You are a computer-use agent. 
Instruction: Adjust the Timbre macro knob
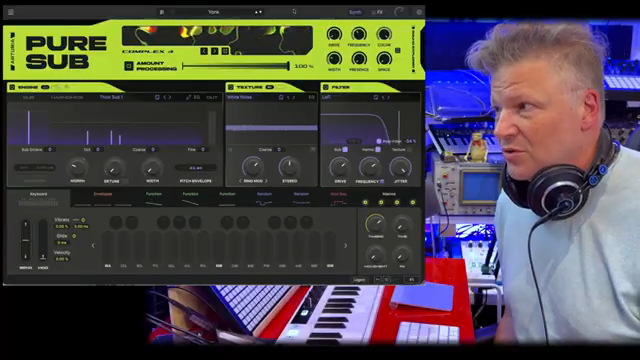click(x=376, y=224)
